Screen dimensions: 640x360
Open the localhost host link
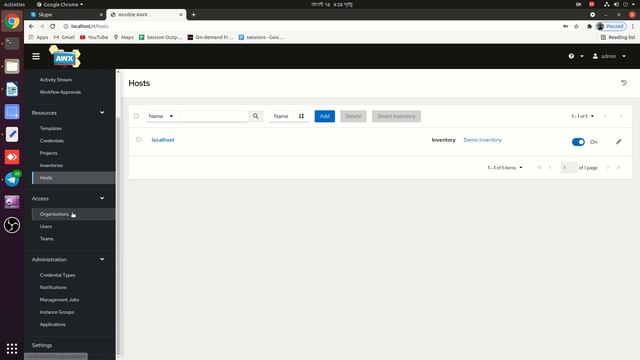tap(163, 140)
